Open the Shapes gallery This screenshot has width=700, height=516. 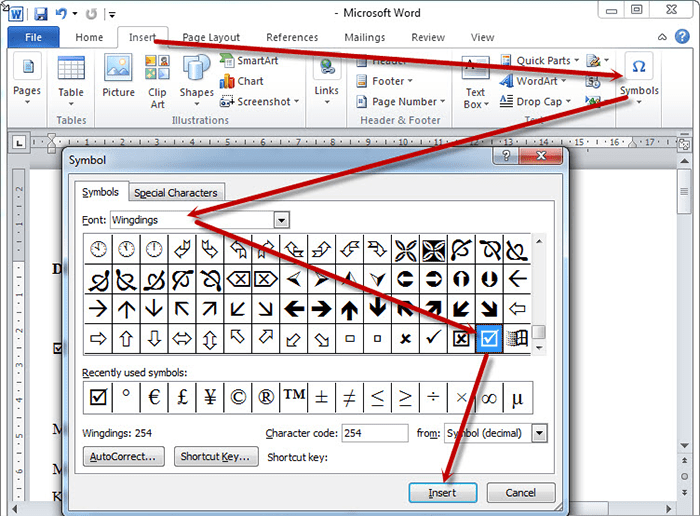[x=196, y=81]
